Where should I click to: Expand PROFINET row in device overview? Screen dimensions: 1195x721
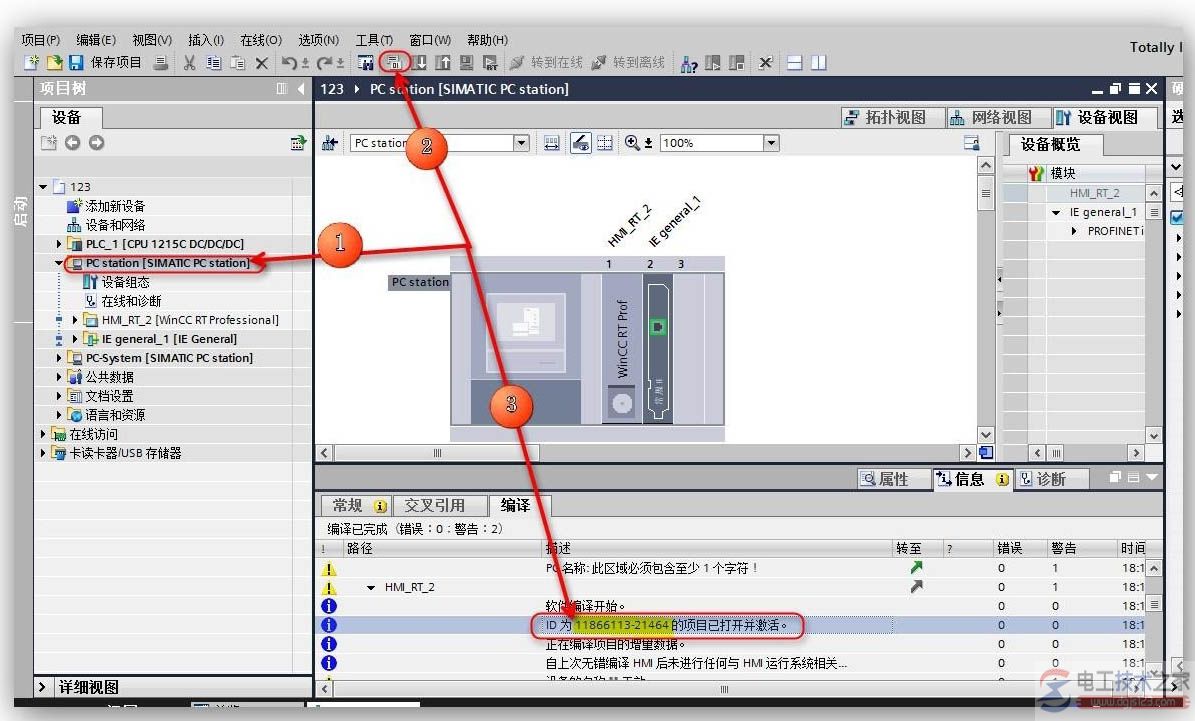[1074, 231]
